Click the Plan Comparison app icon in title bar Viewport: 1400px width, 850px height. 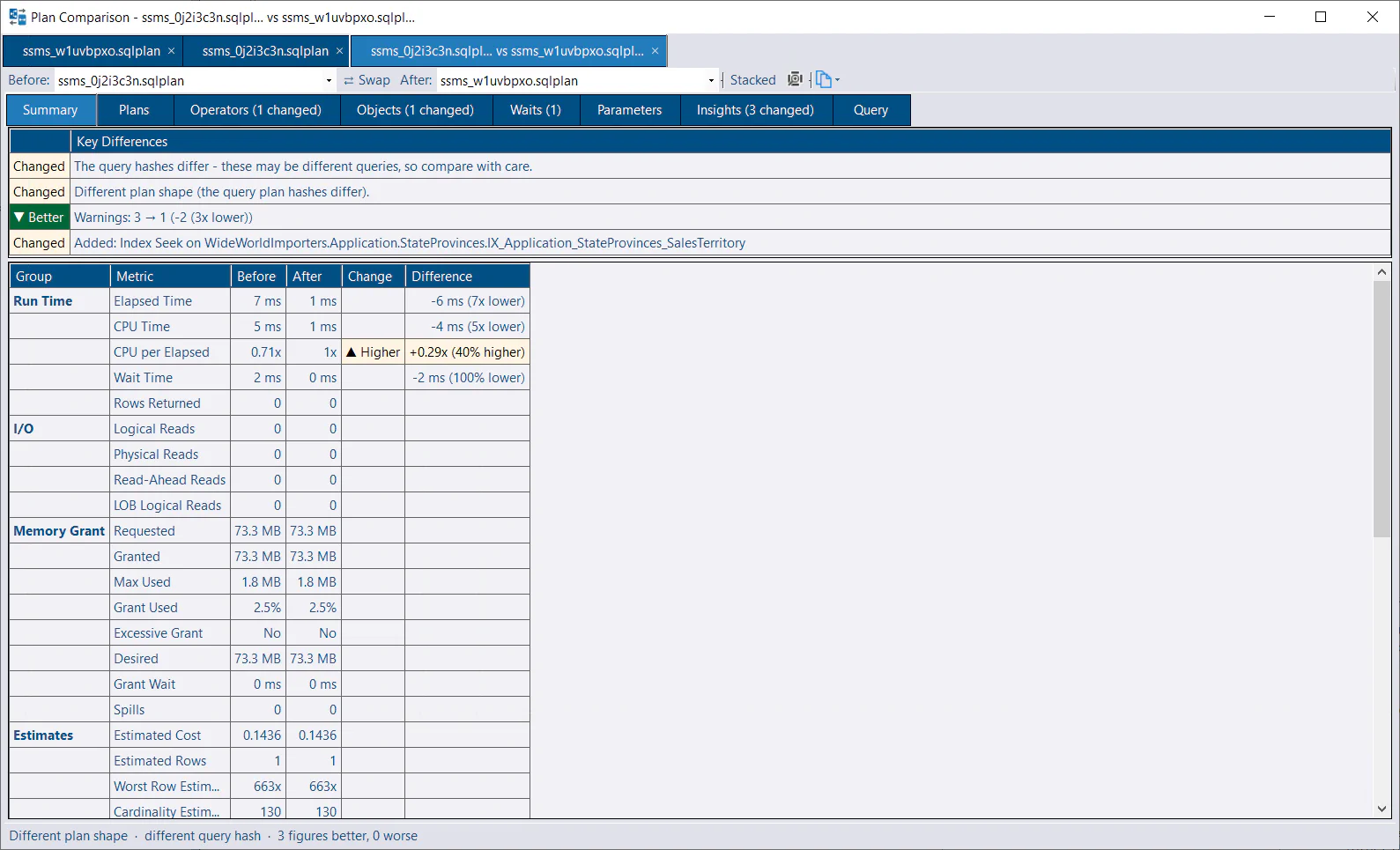tap(17, 17)
